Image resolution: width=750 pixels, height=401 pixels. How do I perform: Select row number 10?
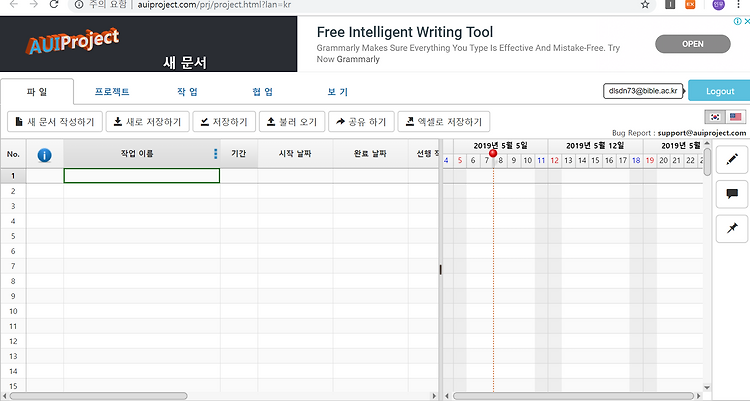13,311
